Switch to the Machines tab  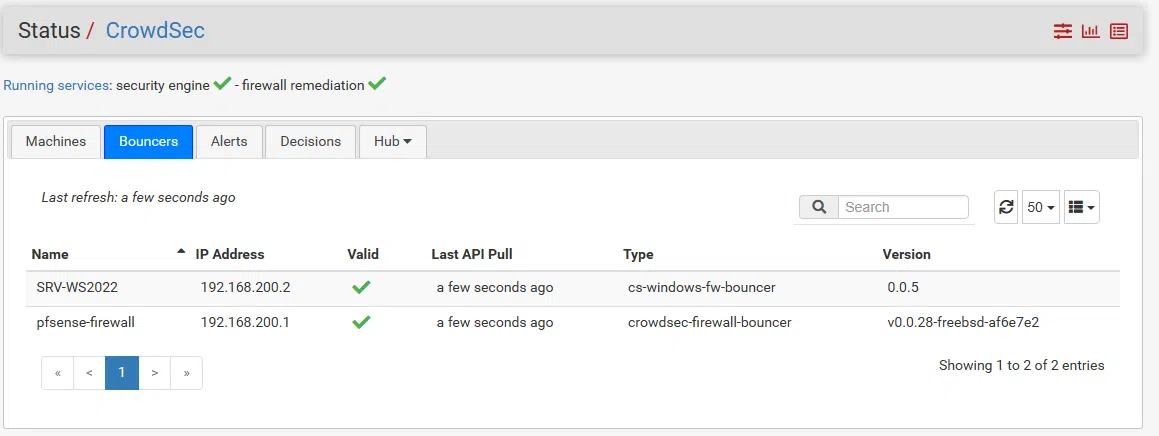tap(56, 141)
